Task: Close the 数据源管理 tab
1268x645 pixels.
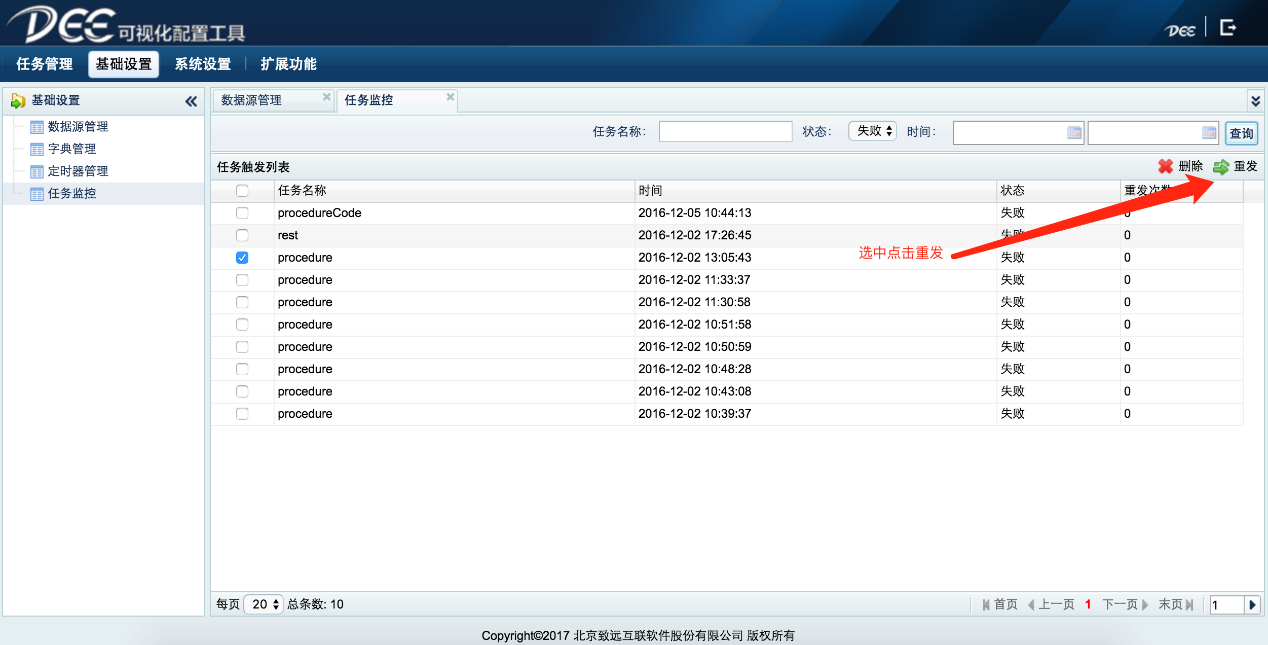Action: click(326, 97)
